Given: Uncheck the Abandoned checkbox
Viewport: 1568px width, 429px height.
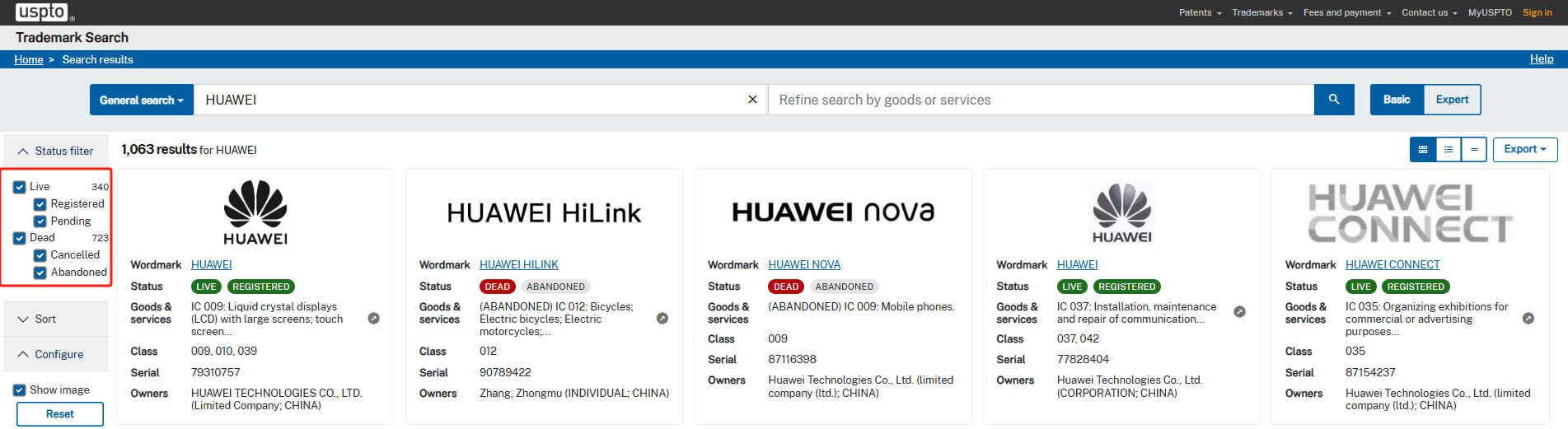Looking at the screenshot, I should coord(40,273).
